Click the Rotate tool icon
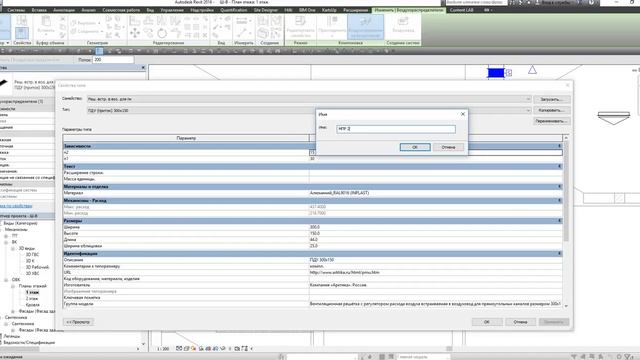Screen dimensions: 640x360 [x=162, y=33]
